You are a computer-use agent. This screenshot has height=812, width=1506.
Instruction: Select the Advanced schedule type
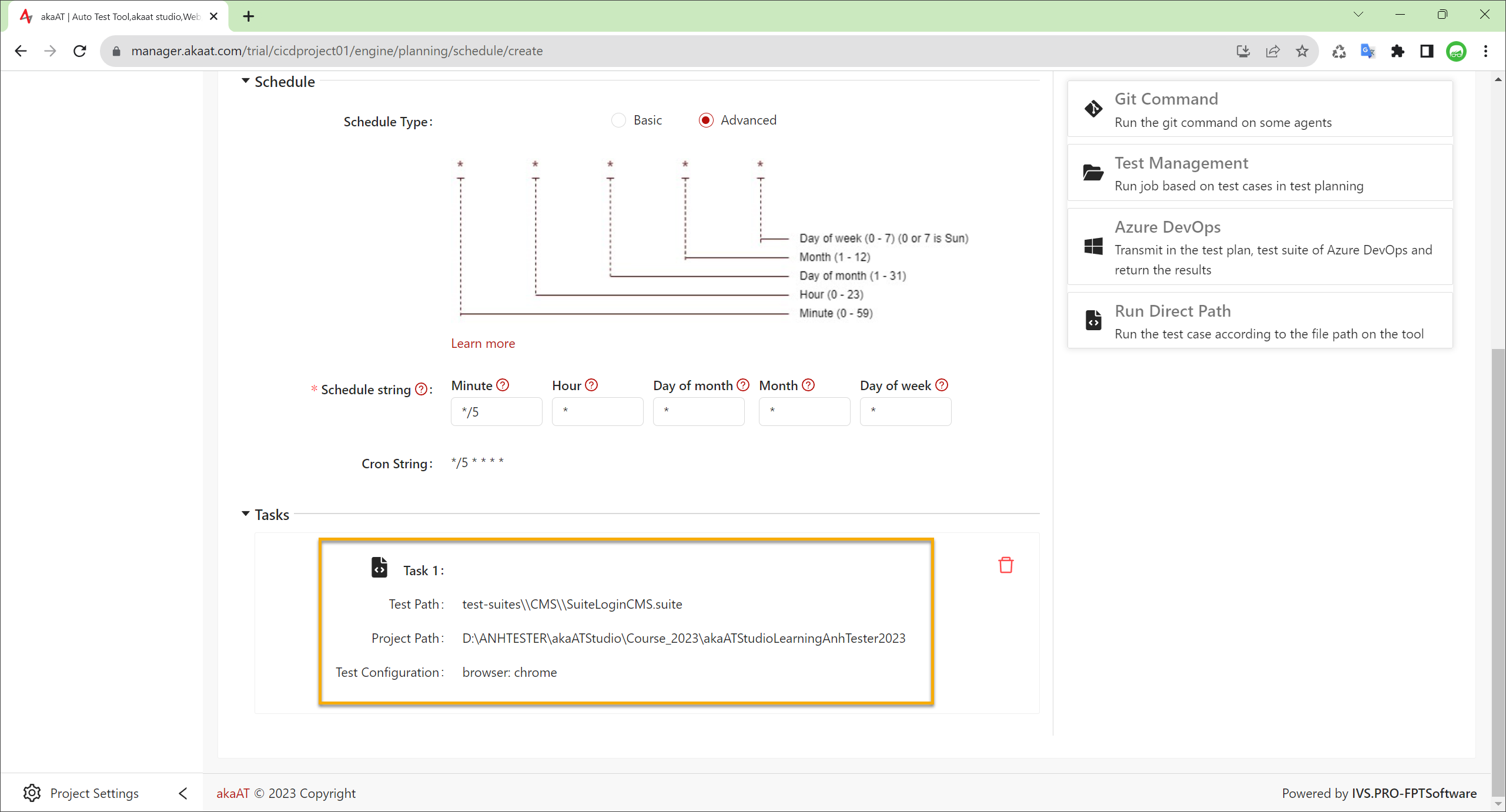tap(706, 120)
